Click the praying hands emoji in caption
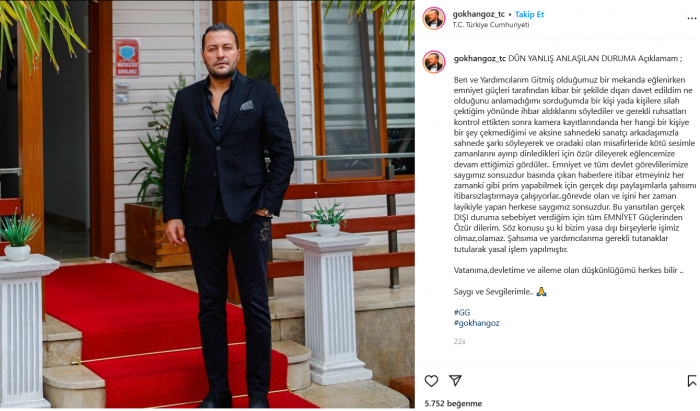700x411 pixels. (541, 292)
